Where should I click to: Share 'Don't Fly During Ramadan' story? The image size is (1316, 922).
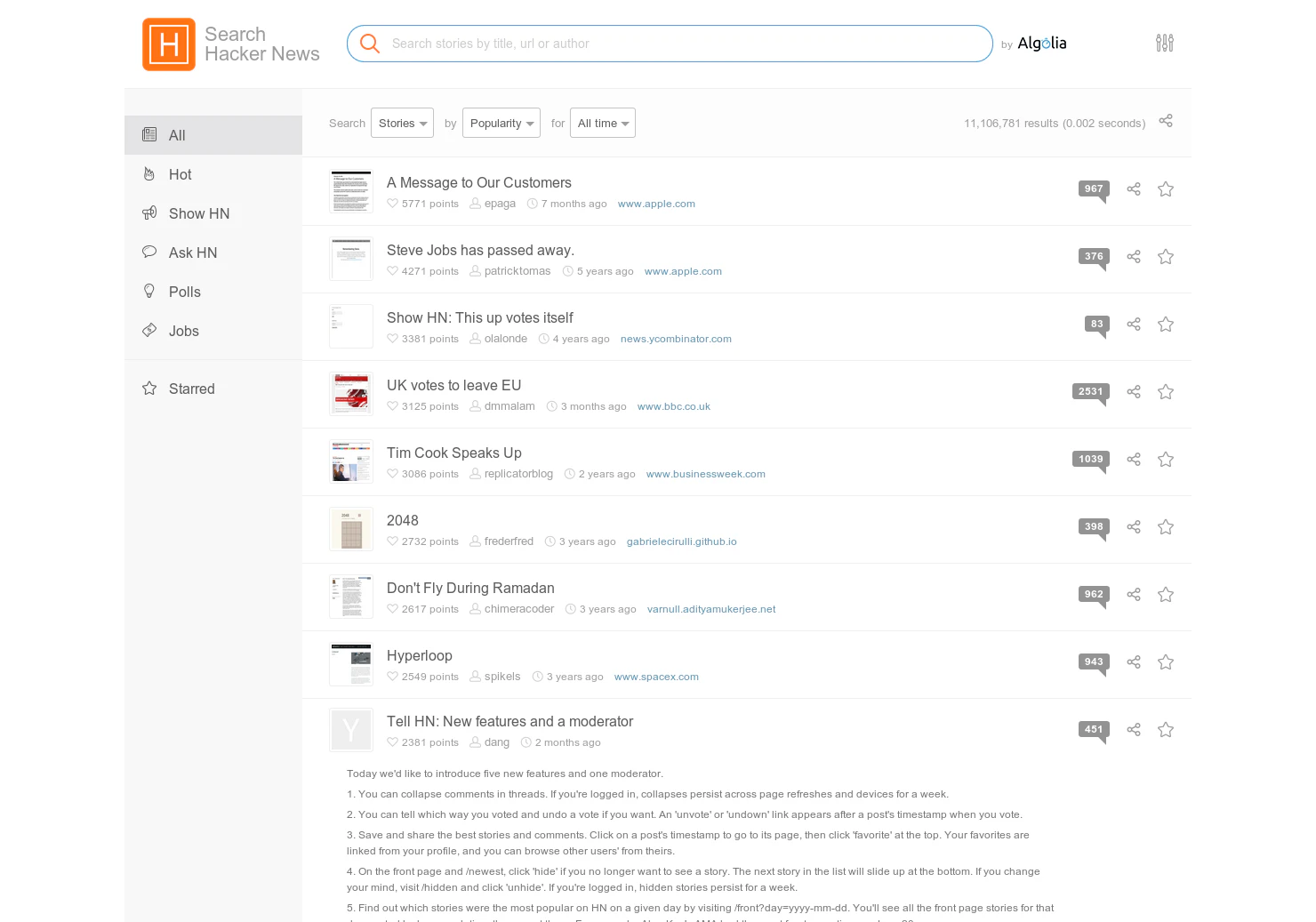click(1134, 595)
